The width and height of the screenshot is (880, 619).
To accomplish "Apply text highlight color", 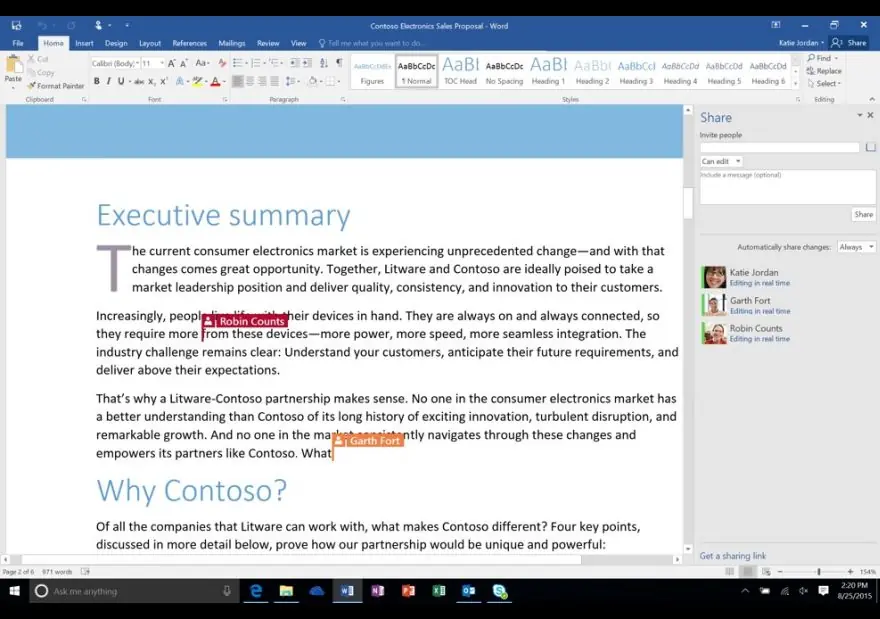I will point(196,81).
